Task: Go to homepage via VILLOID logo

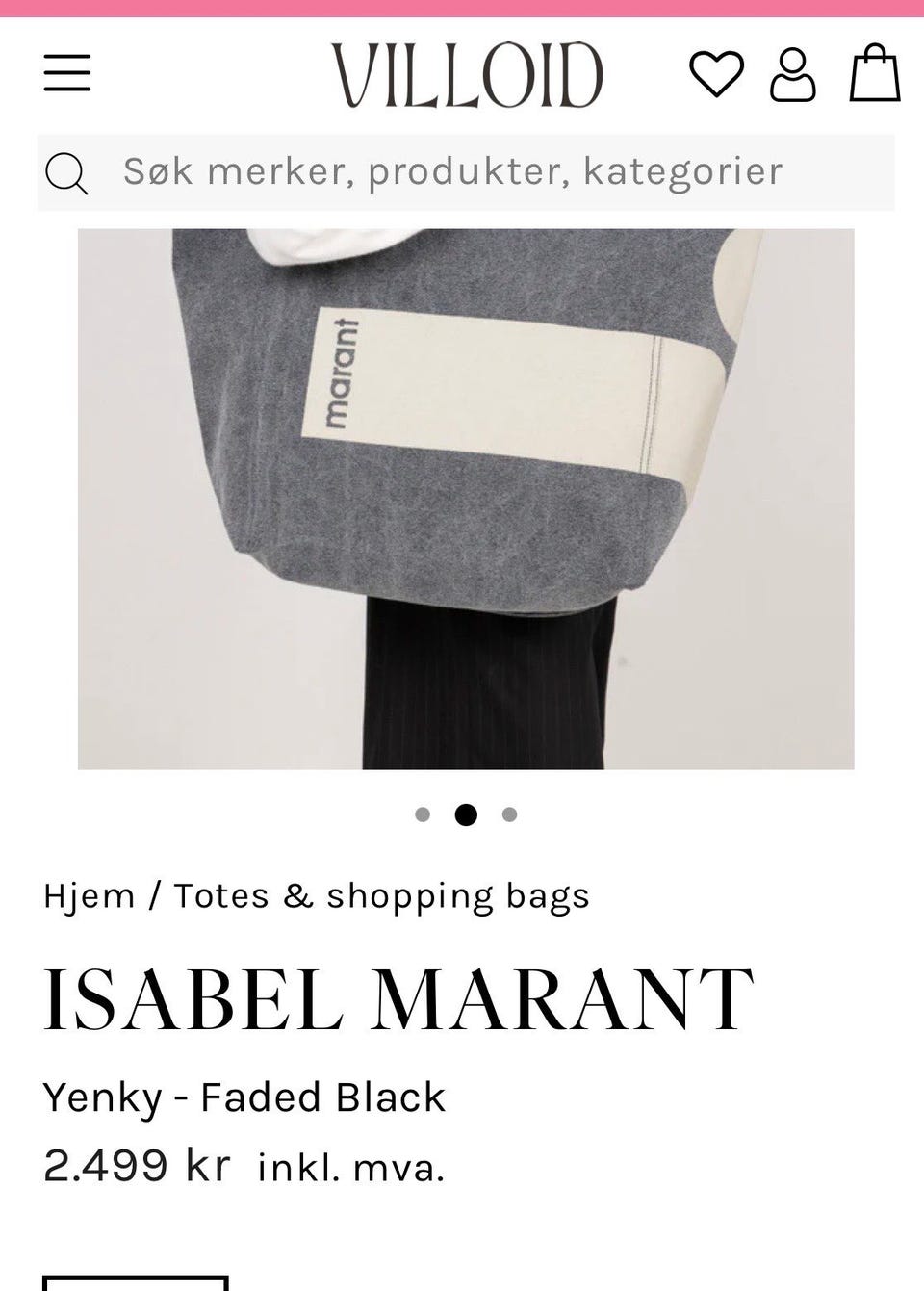Action: click(x=467, y=75)
